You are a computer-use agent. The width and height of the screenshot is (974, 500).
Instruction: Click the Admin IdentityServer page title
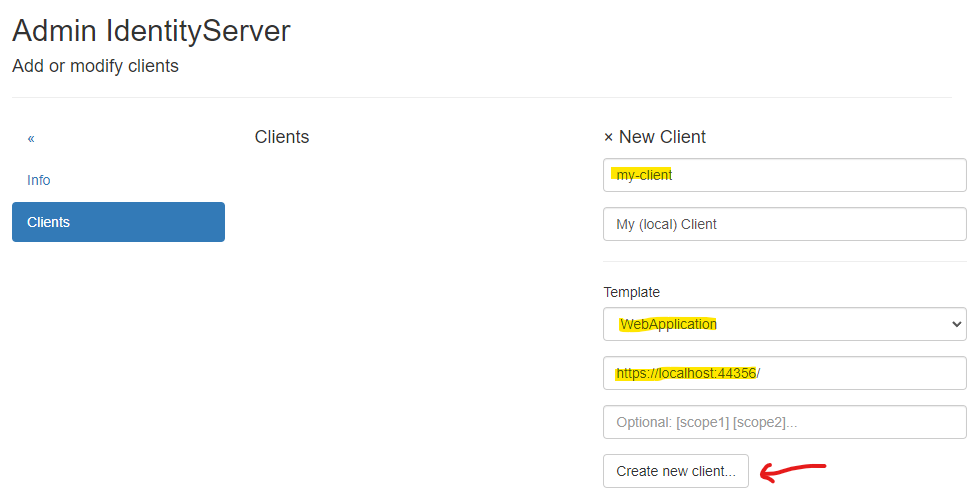click(151, 31)
